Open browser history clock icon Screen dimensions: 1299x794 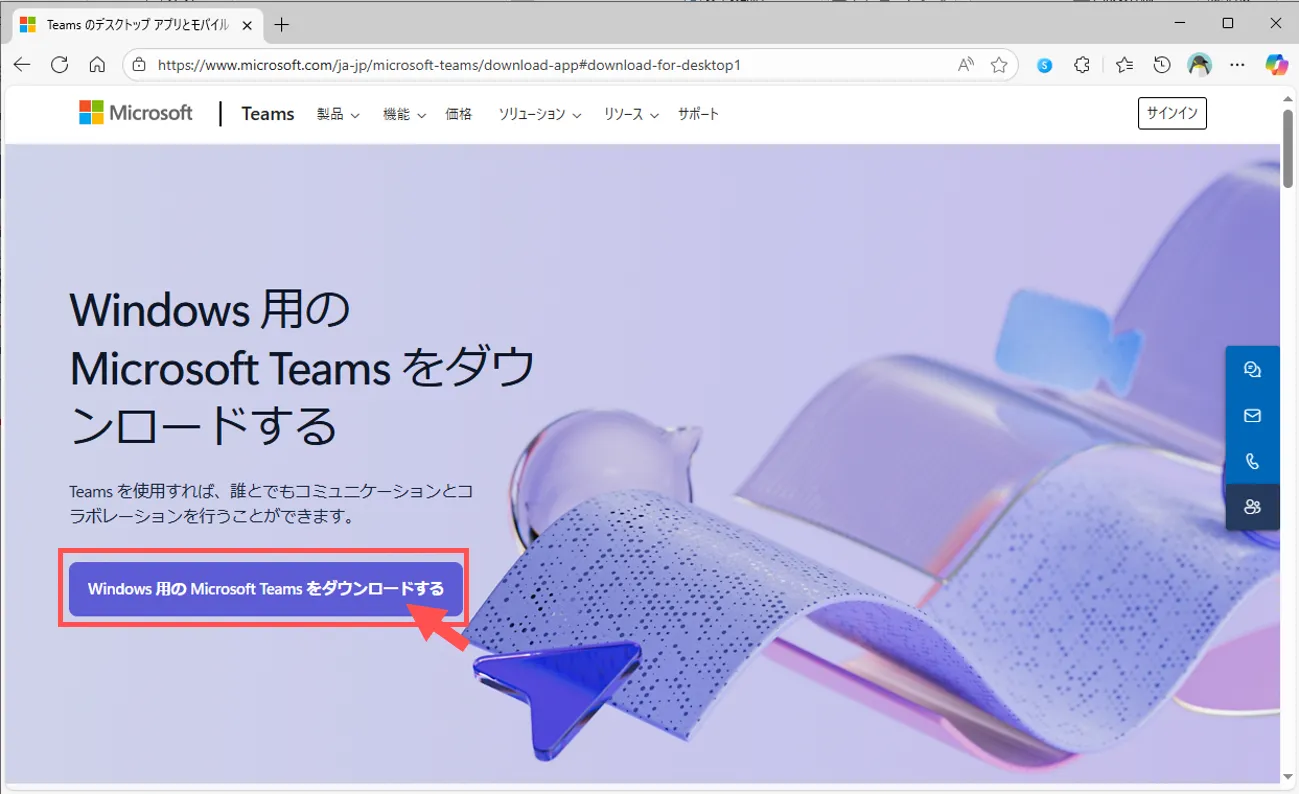[x=1161, y=65]
